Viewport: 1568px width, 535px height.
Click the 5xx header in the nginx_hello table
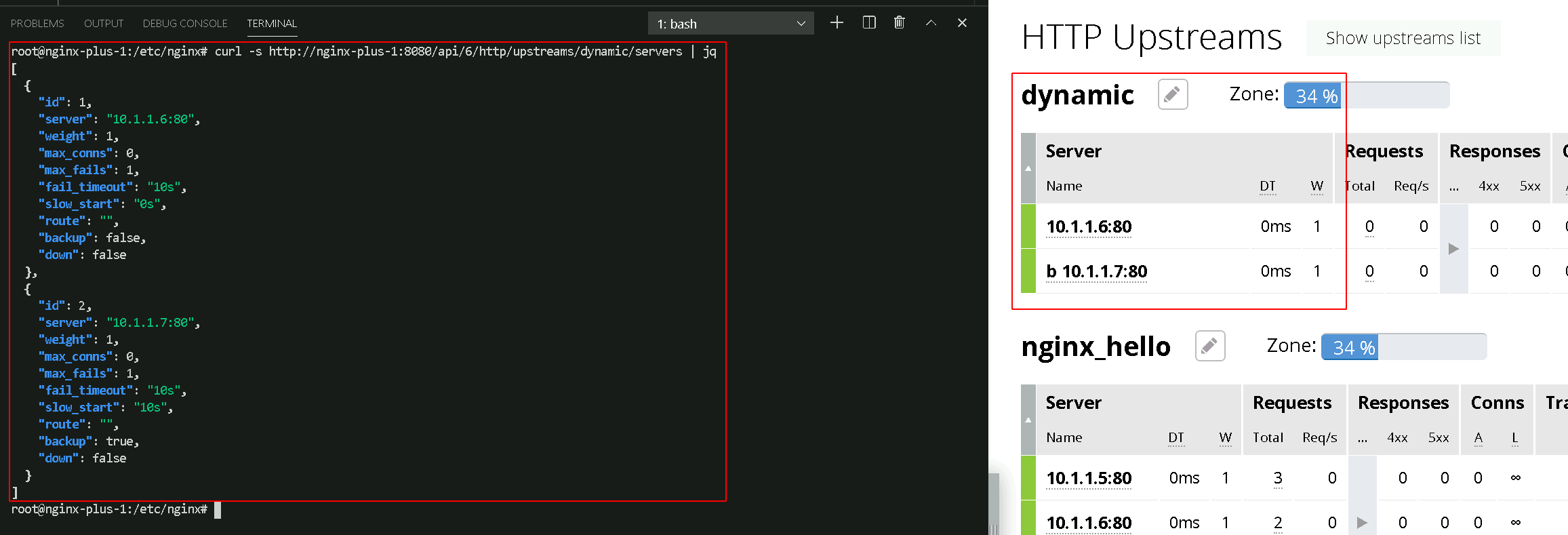click(1439, 437)
